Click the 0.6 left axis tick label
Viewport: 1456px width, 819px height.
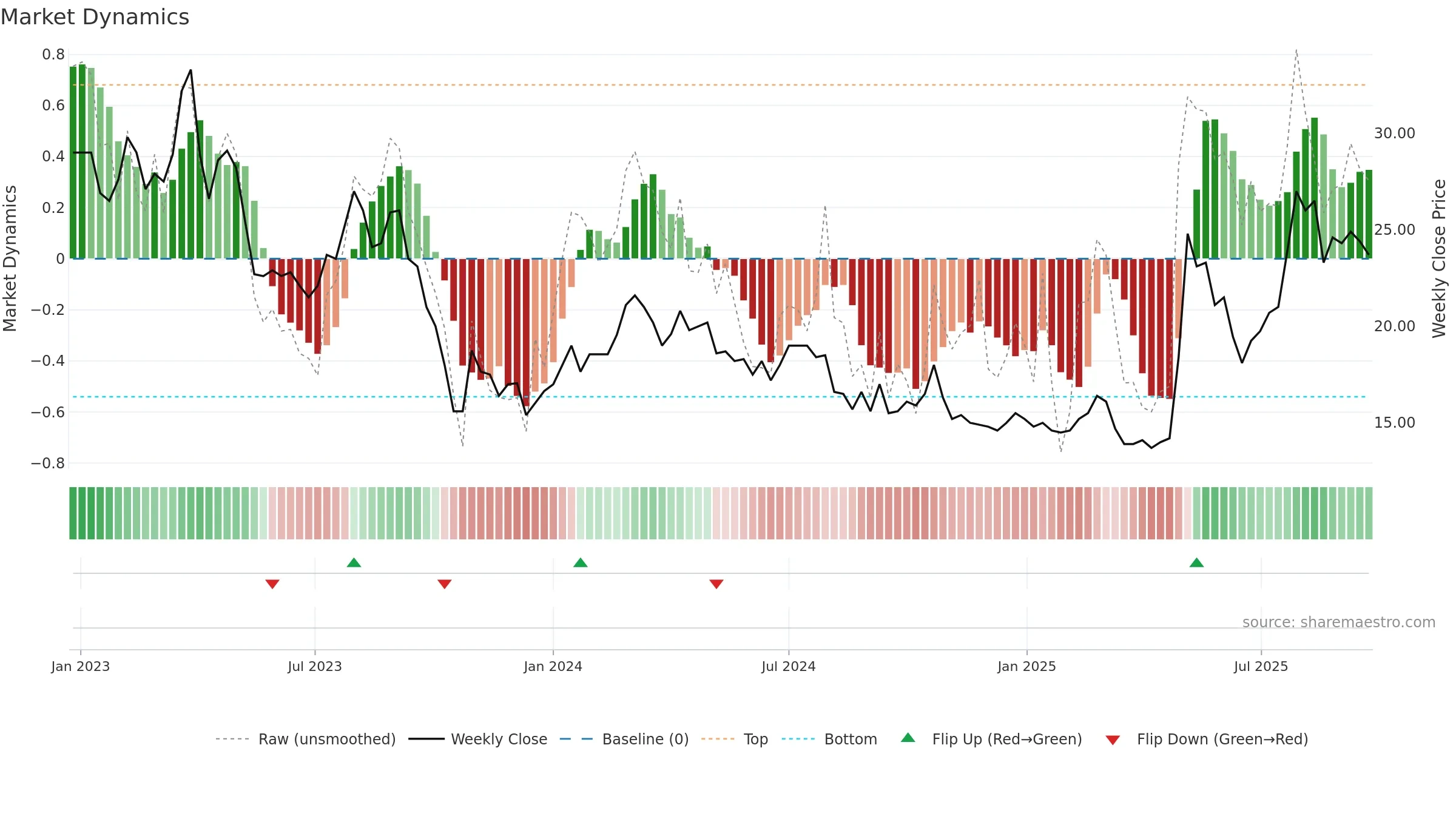[x=53, y=106]
